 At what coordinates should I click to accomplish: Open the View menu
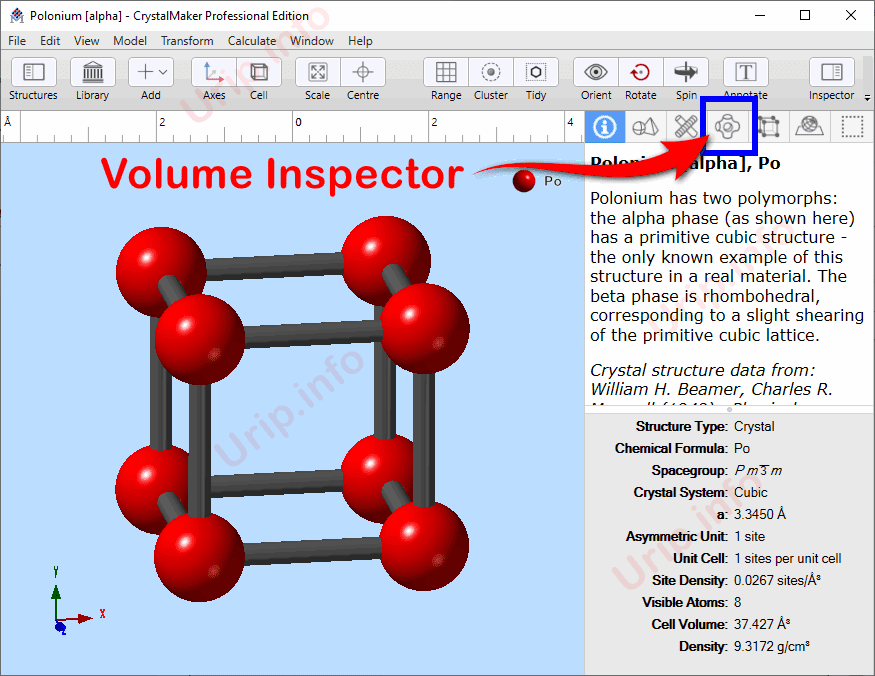click(86, 41)
